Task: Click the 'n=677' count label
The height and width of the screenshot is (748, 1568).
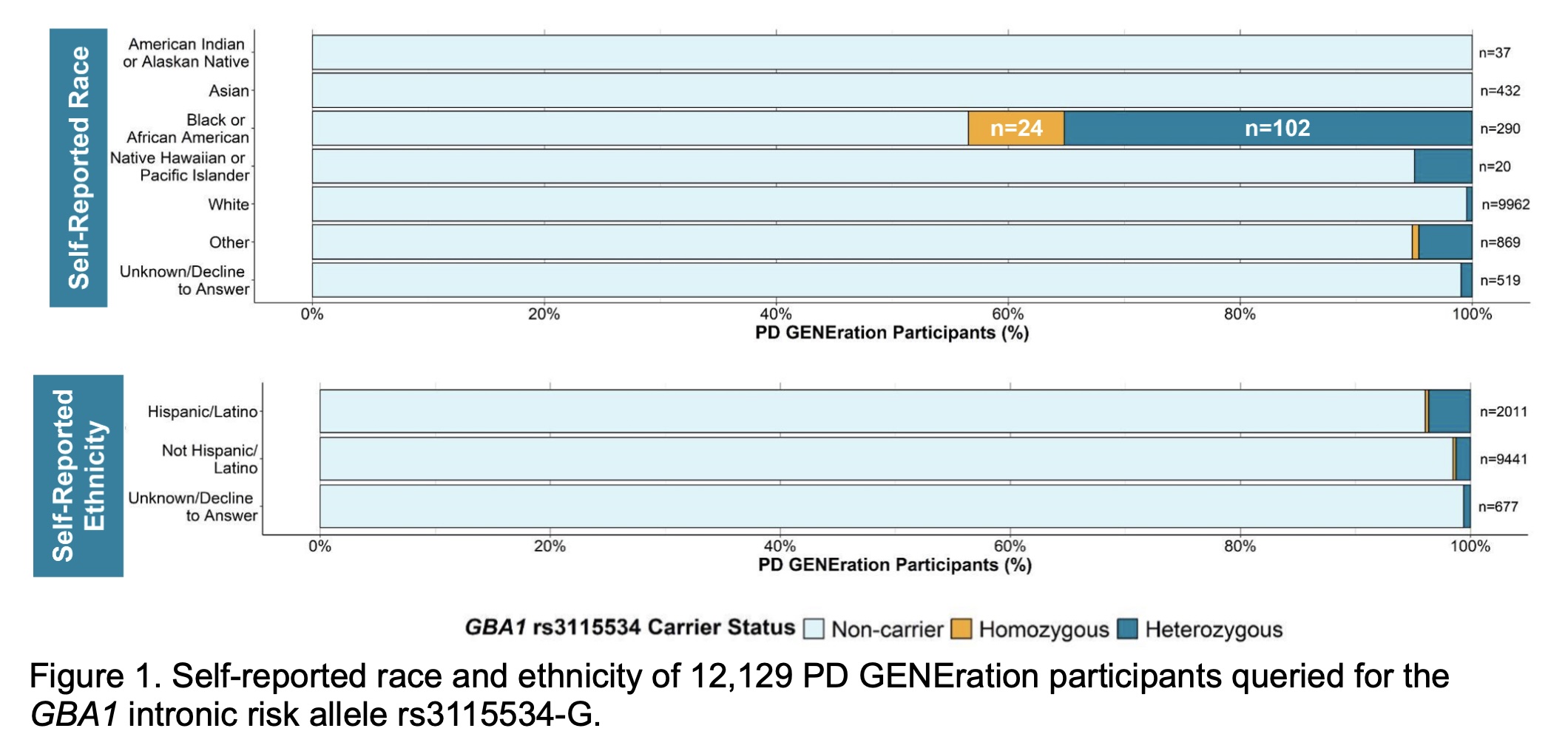Action: click(x=1498, y=507)
